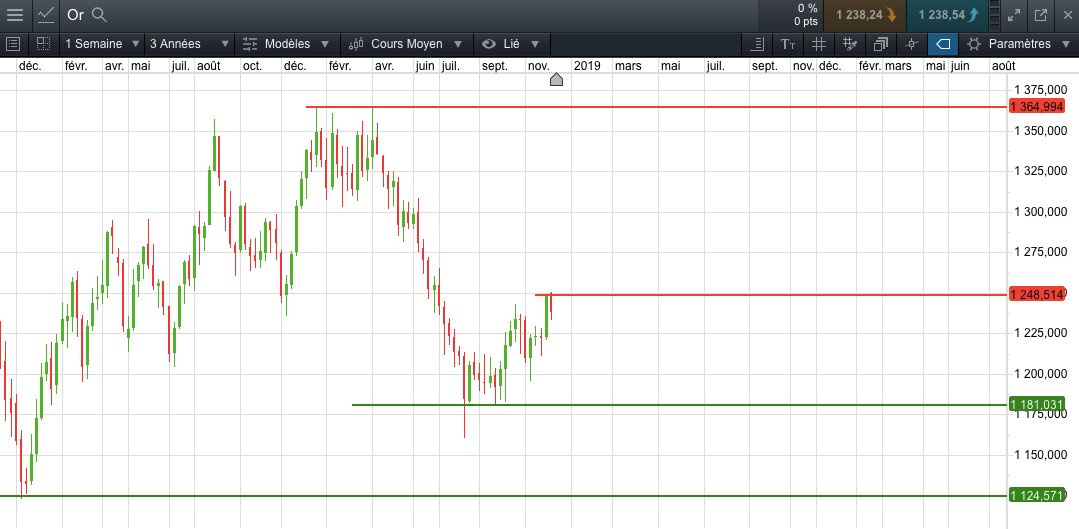Click the Or instrument name
1079x529 pixels.
pos(76,14)
